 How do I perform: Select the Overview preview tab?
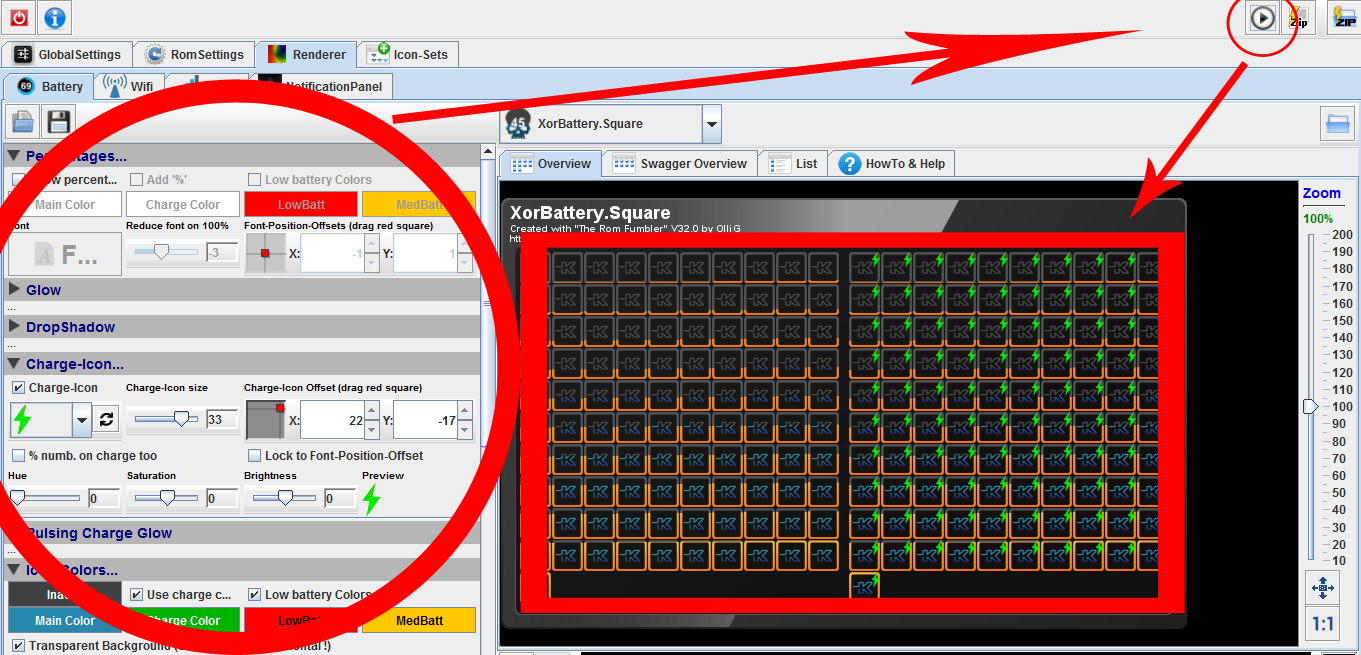[x=551, y=164]
